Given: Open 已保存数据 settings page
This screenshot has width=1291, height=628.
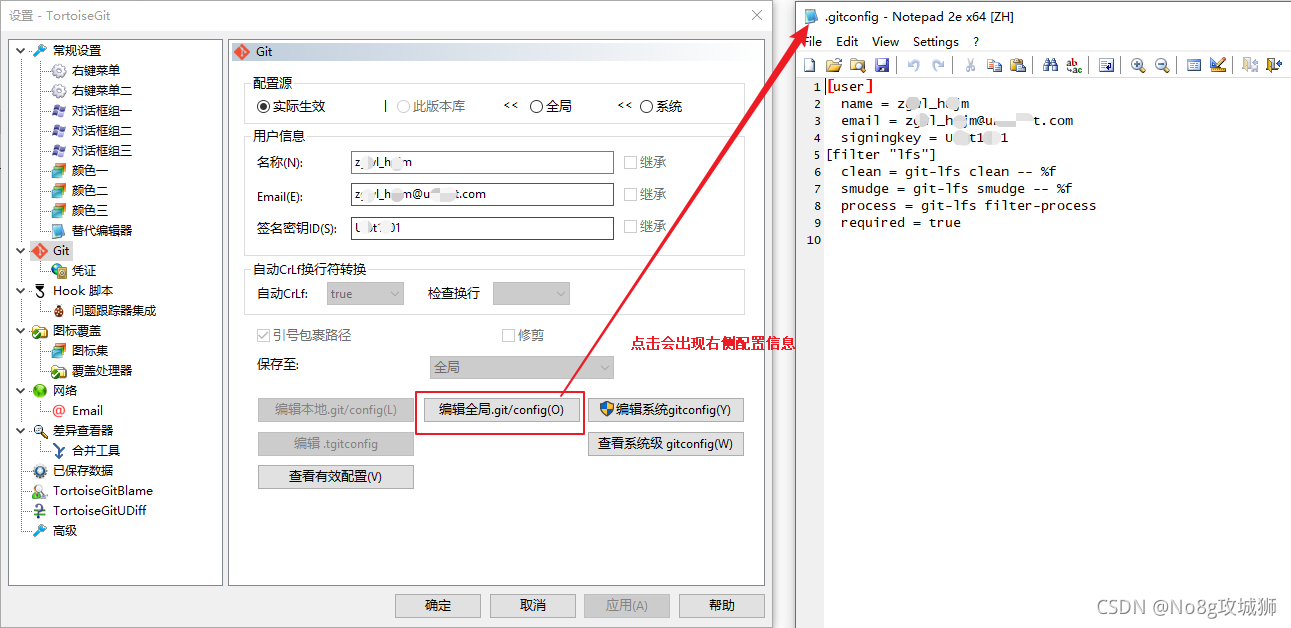Looking at the screenshot, I should coord(83,470).
